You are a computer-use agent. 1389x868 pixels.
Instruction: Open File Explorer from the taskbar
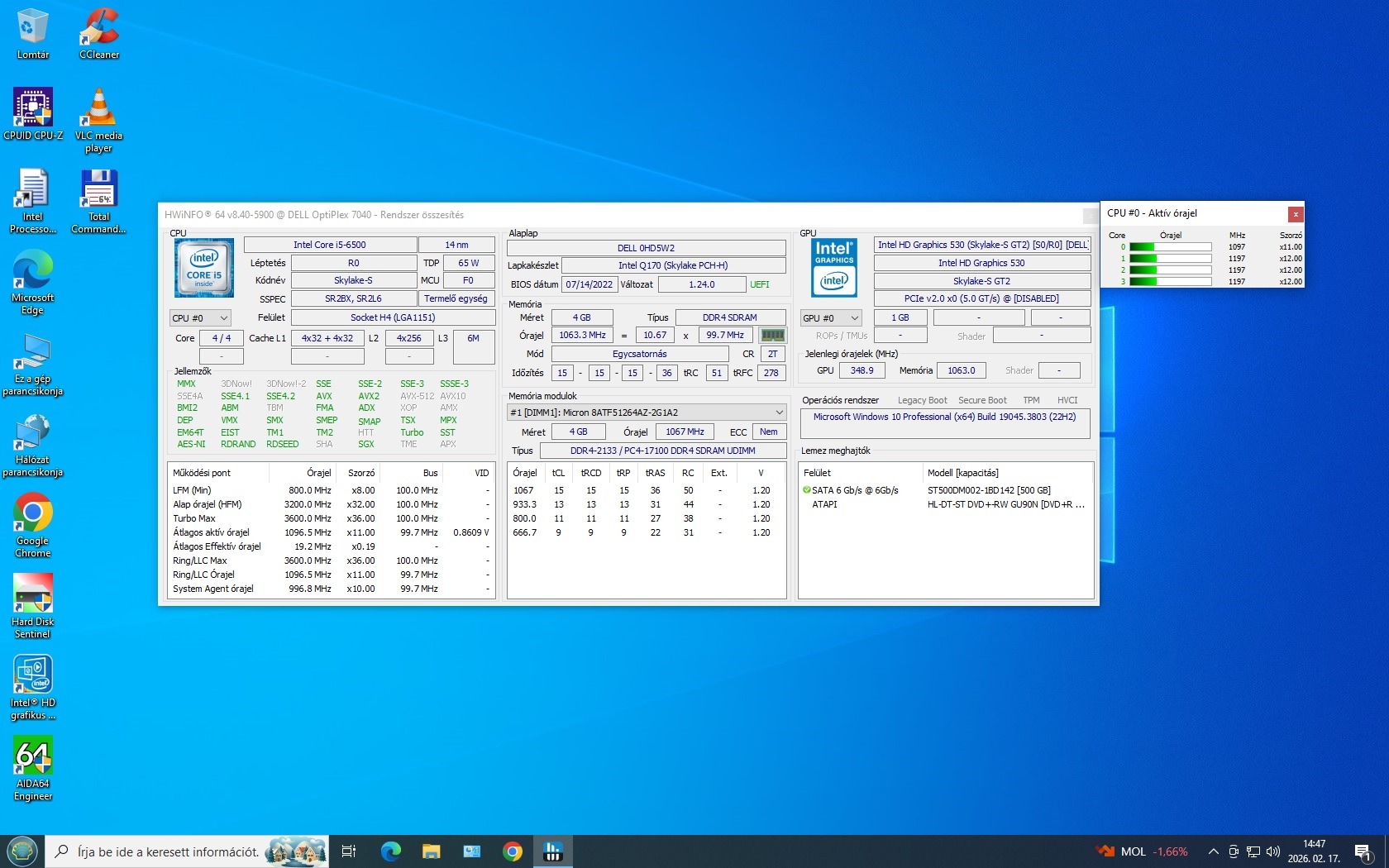click(x=431, y=851)
